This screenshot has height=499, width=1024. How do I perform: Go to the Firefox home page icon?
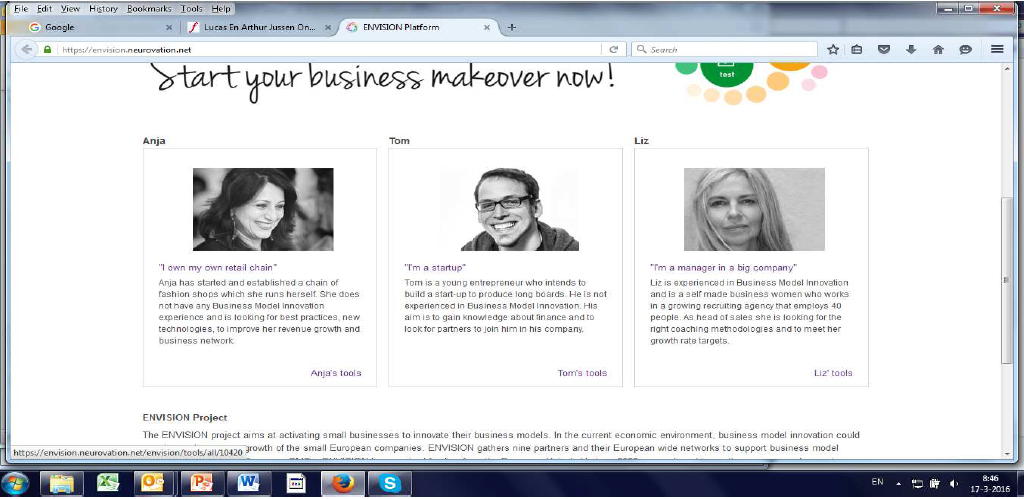pyautogui.click(x=938, y=50)
